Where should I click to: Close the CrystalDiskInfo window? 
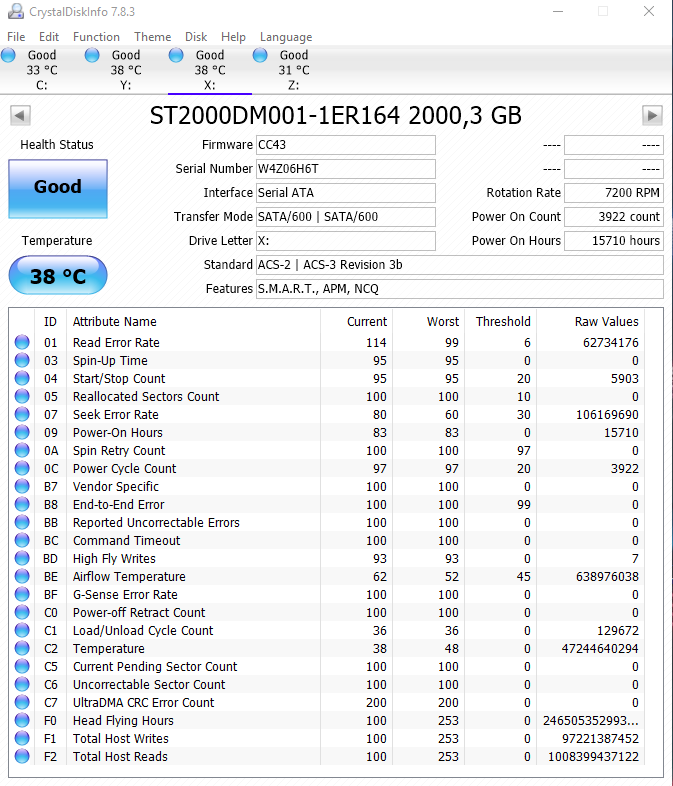649,11
